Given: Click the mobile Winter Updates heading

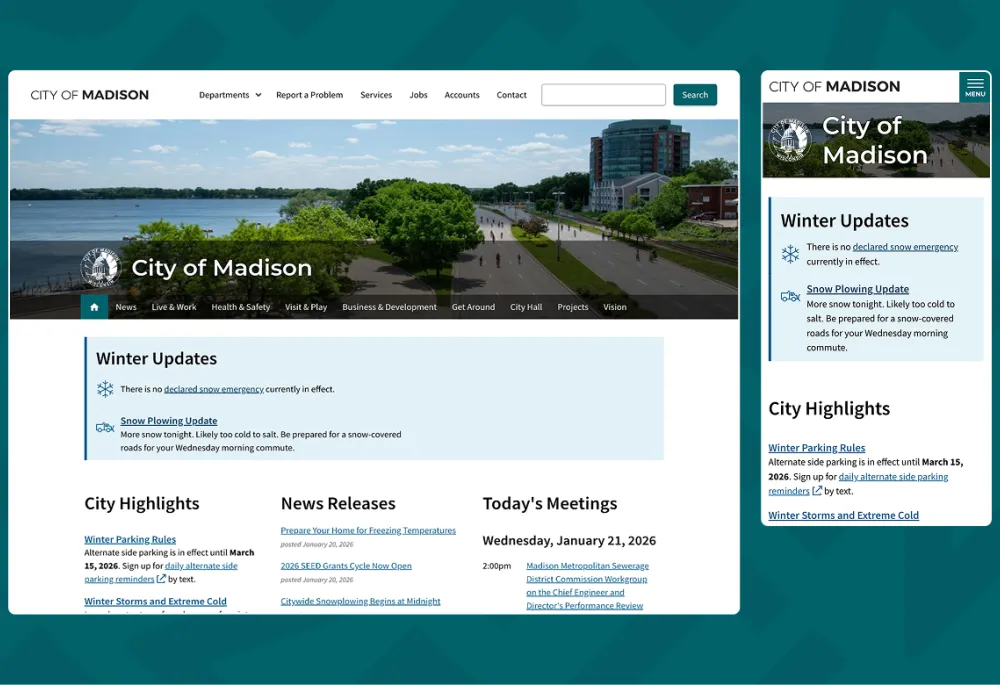Looking at the screenshot, I should pyautogui.click(x=844, y=221).
